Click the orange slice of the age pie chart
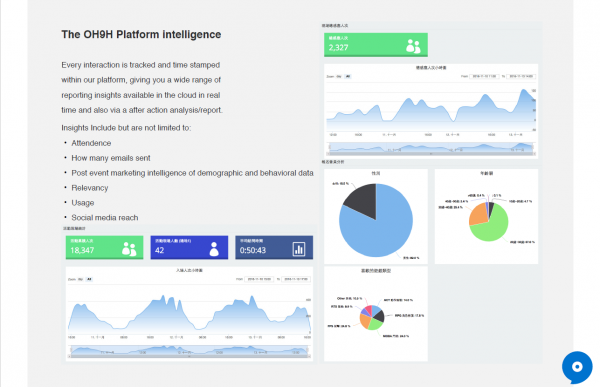Screen dimensions: 600x387 [x=478, y=214]
